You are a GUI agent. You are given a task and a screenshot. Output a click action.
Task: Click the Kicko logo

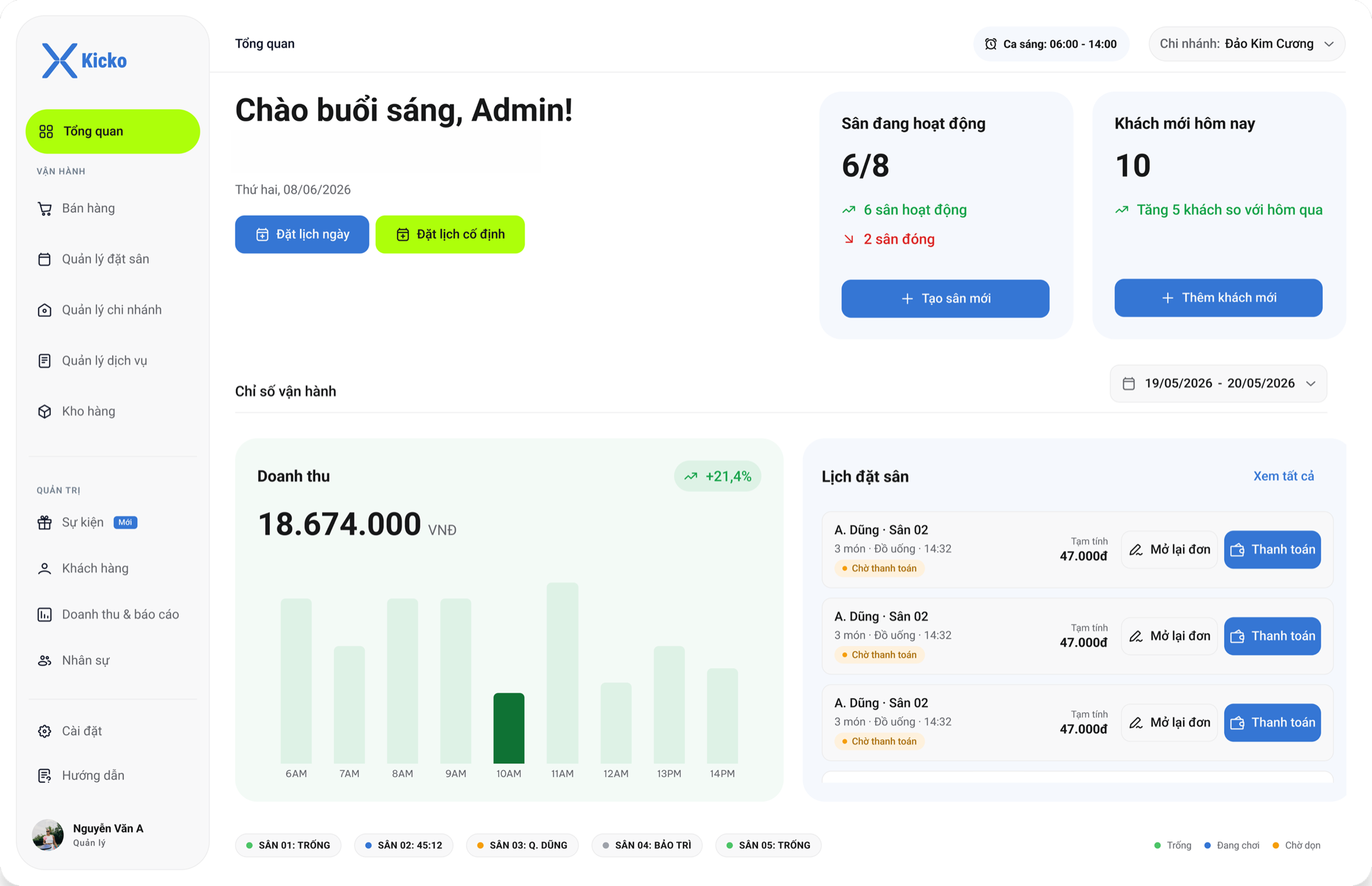pyautogui.click(x=84, y=61)
